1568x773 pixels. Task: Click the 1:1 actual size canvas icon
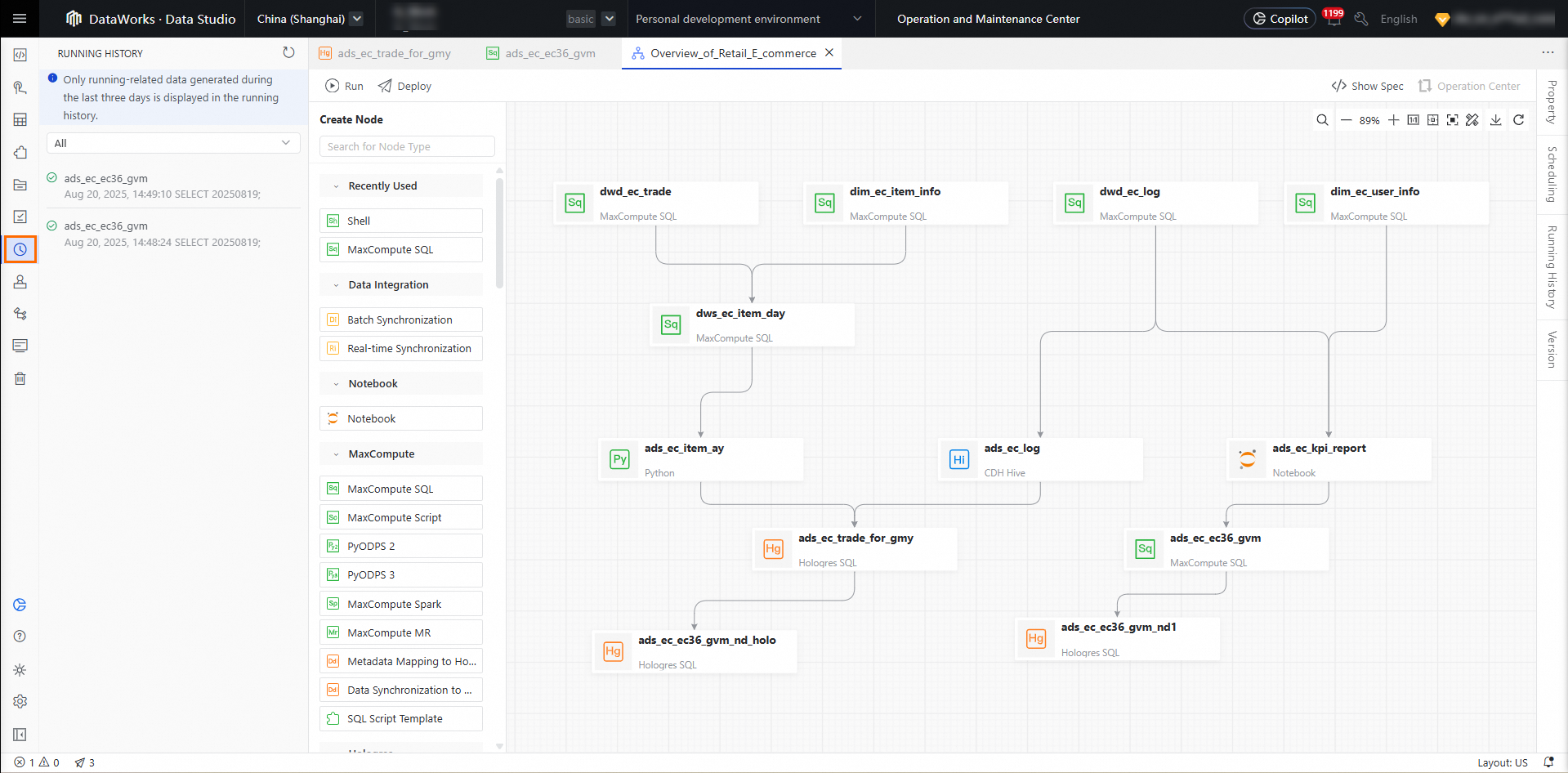click(x=1413, y=120)
